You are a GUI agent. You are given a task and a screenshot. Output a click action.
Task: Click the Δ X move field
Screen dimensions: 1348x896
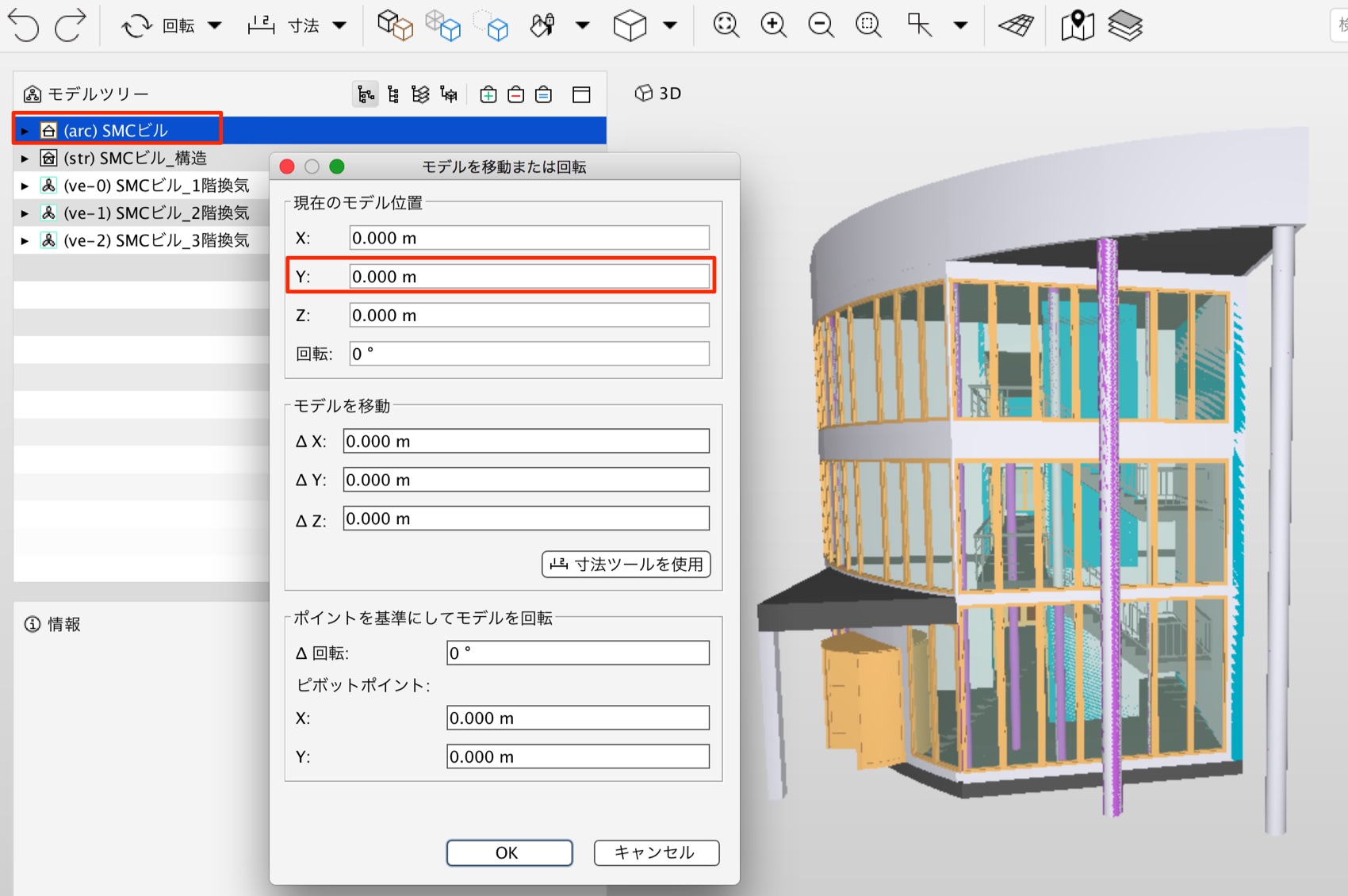click(526, 441)
